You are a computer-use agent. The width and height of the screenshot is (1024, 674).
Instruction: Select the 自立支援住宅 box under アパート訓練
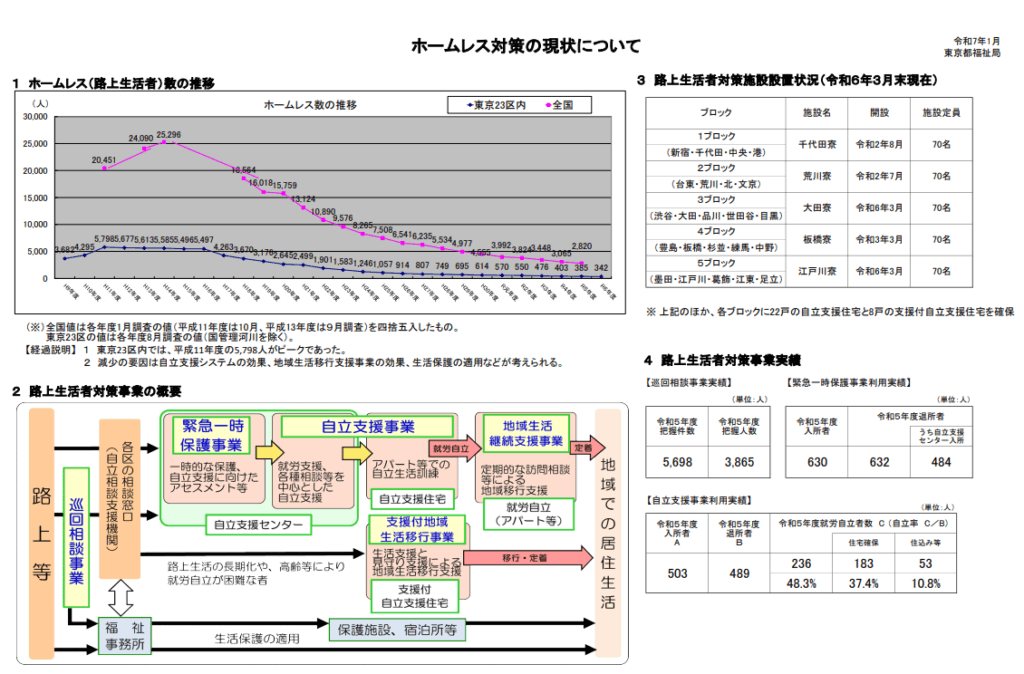pos(412,499)
